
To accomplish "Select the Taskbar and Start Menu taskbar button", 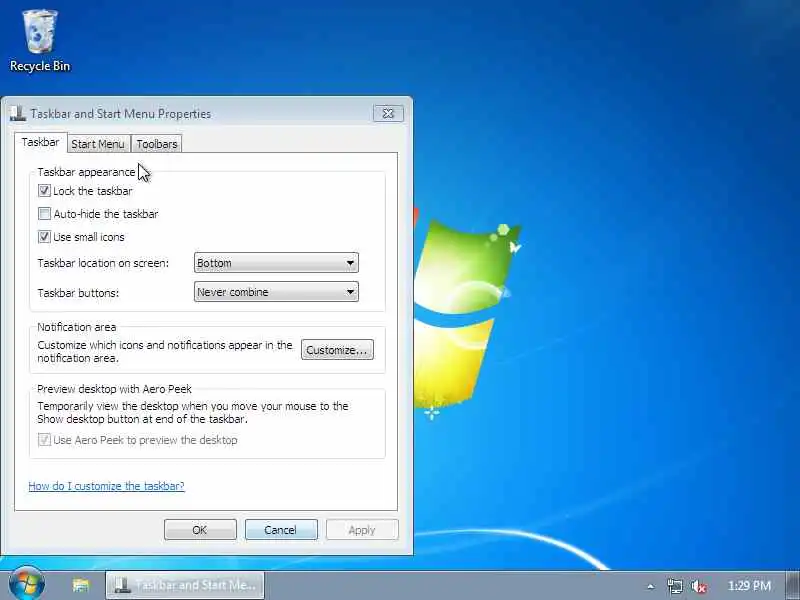I will click(x=185, y=585).
